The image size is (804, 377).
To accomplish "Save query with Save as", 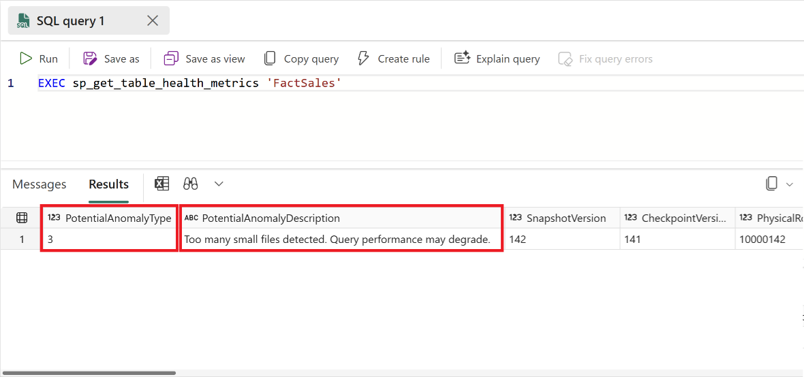I will click(x=111, y=59).
